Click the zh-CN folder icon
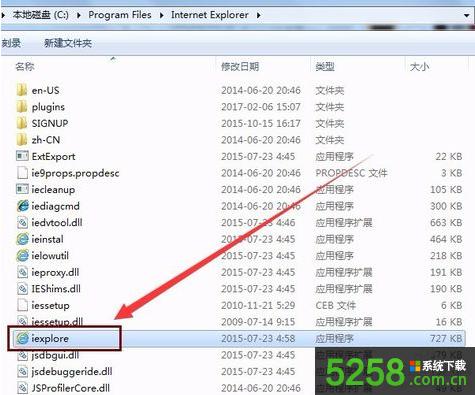This screenshot has height=395, width=475. pos(22,140)
